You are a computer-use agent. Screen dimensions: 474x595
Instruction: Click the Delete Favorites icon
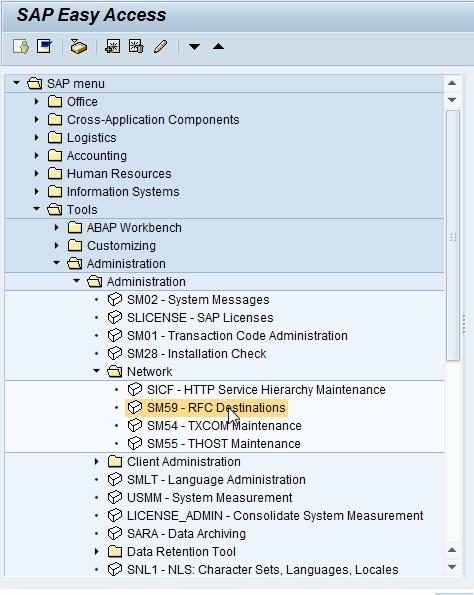click(136, 46)
